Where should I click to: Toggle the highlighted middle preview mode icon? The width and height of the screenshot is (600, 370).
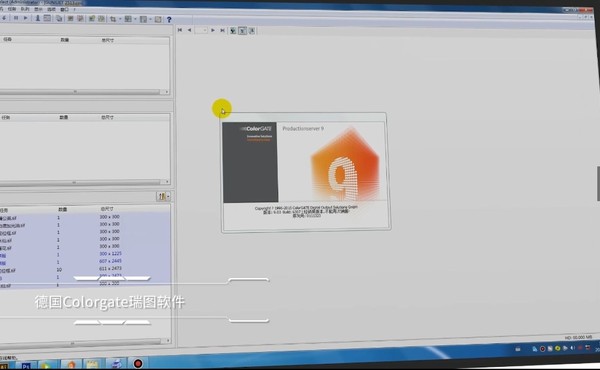(242, 31)
